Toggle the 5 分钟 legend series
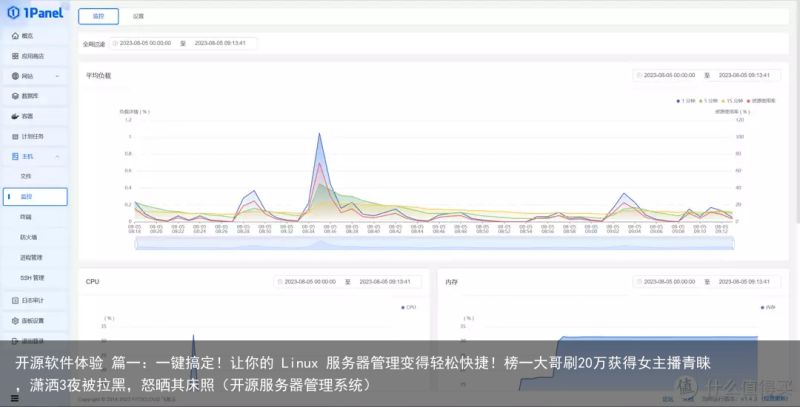 point(708,101)
